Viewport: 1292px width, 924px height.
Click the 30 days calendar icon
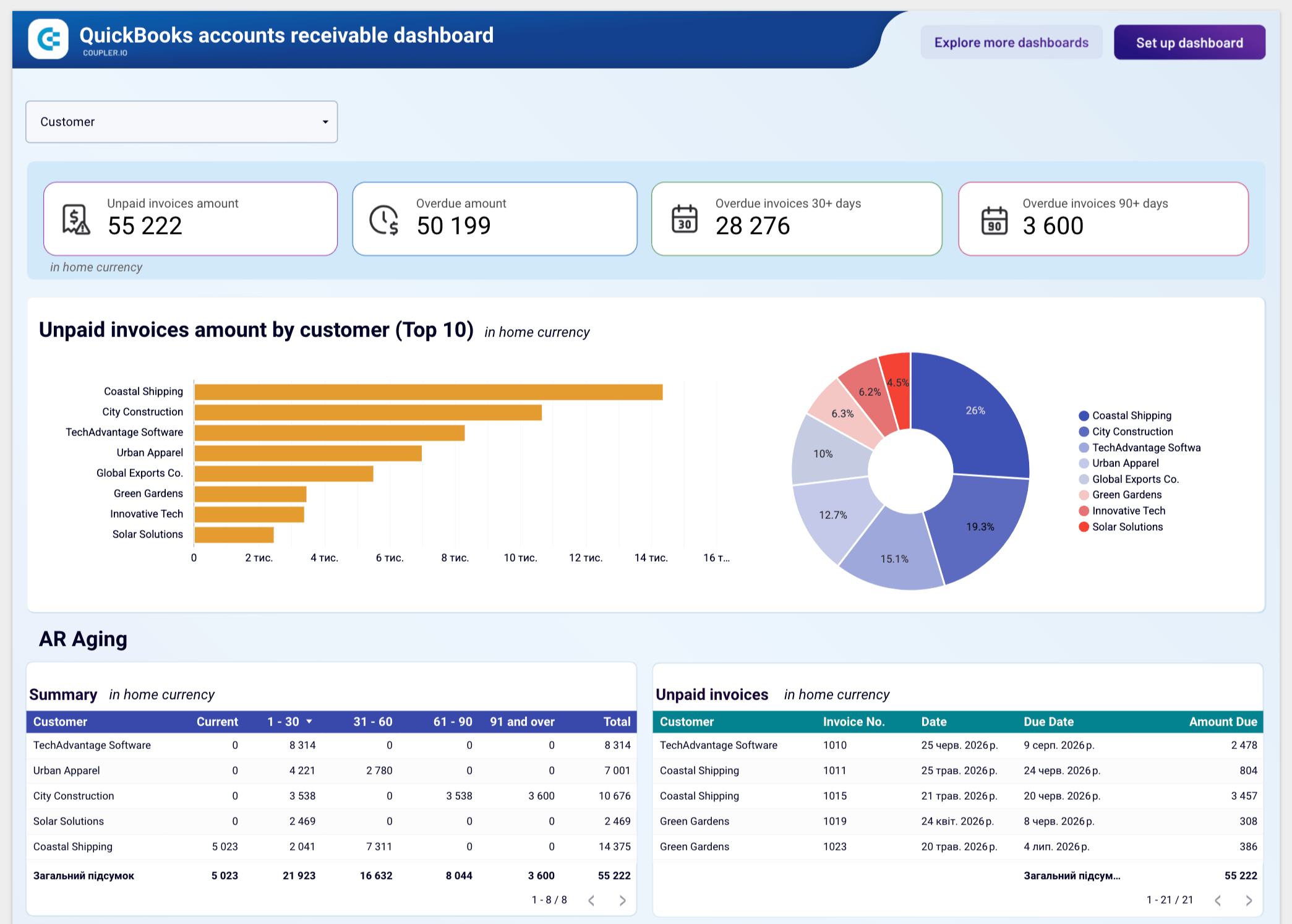[685, 219]
